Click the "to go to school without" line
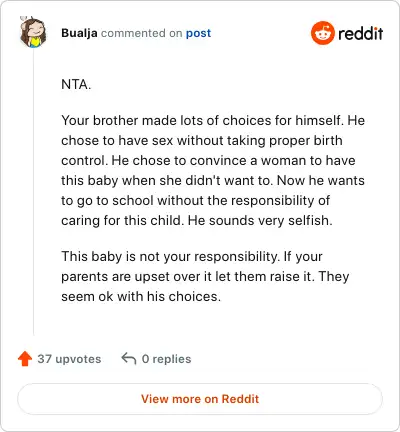 tap(195, 201)
